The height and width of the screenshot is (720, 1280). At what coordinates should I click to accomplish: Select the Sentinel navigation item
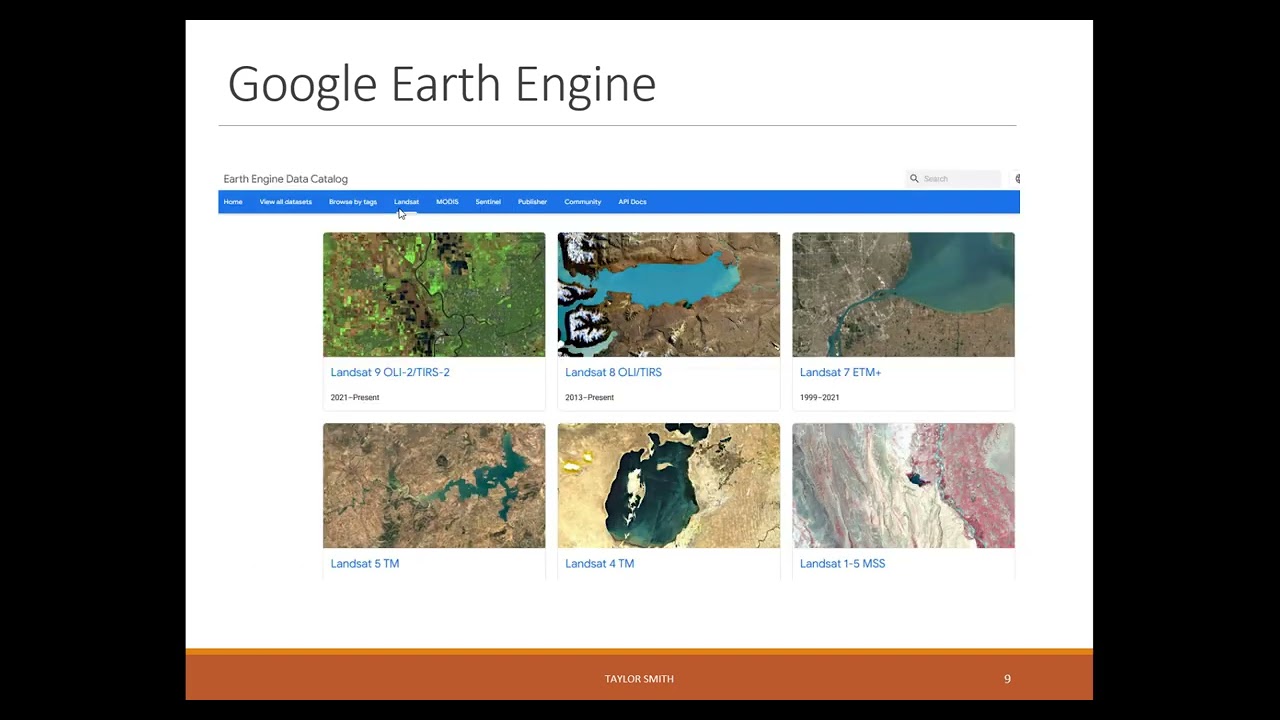(488, 202)
